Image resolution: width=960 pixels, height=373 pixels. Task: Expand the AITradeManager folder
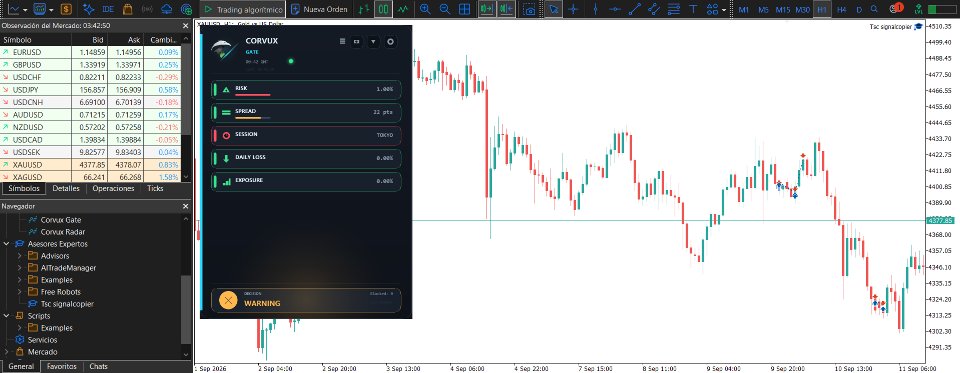tap(19, 268)
